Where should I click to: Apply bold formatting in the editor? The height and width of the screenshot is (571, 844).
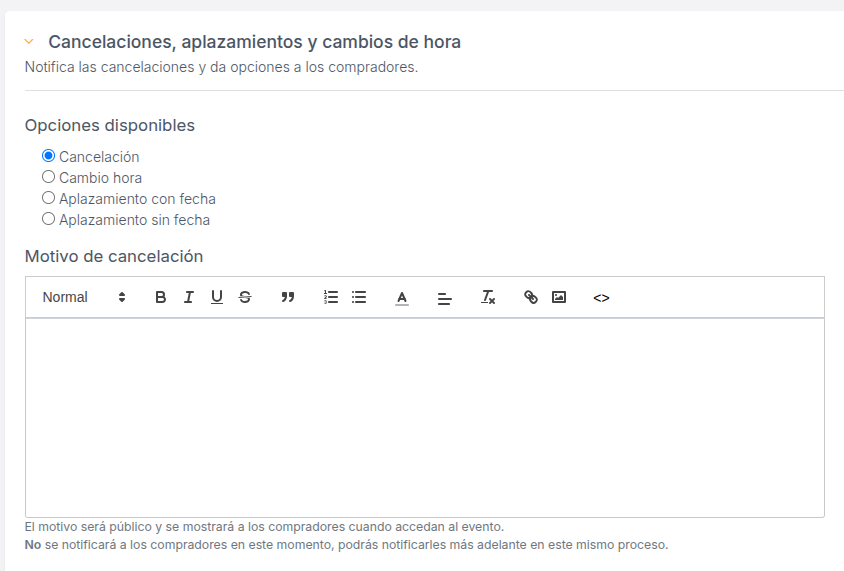160,297
